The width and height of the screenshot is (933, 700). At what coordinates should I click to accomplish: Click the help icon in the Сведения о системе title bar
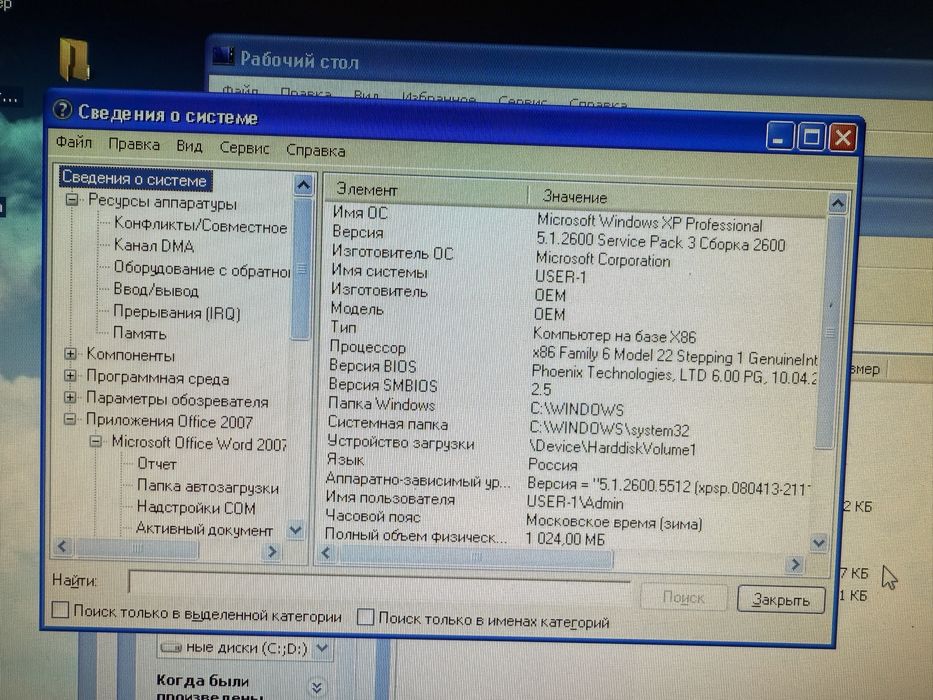point(62,110)
